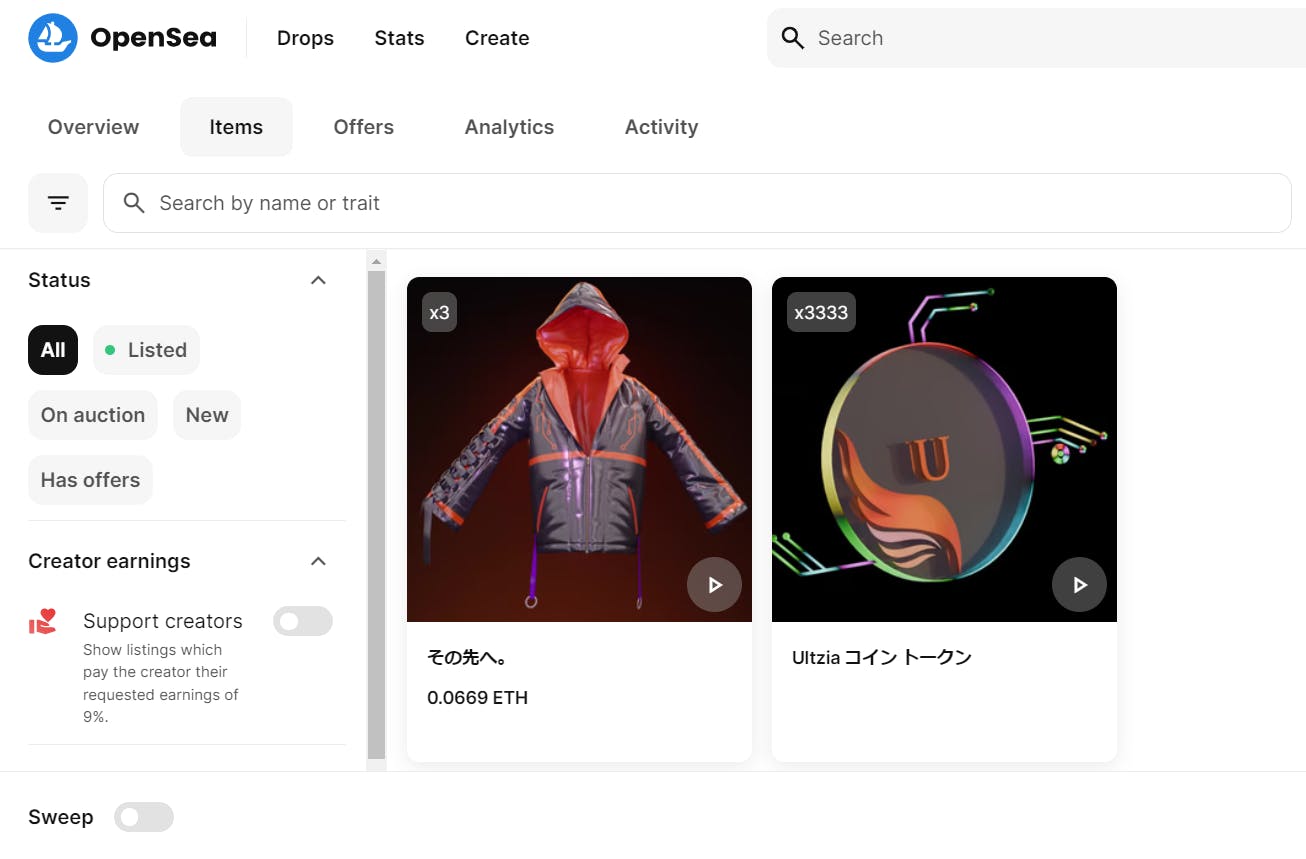Open the Drops link in navigation

305,38
